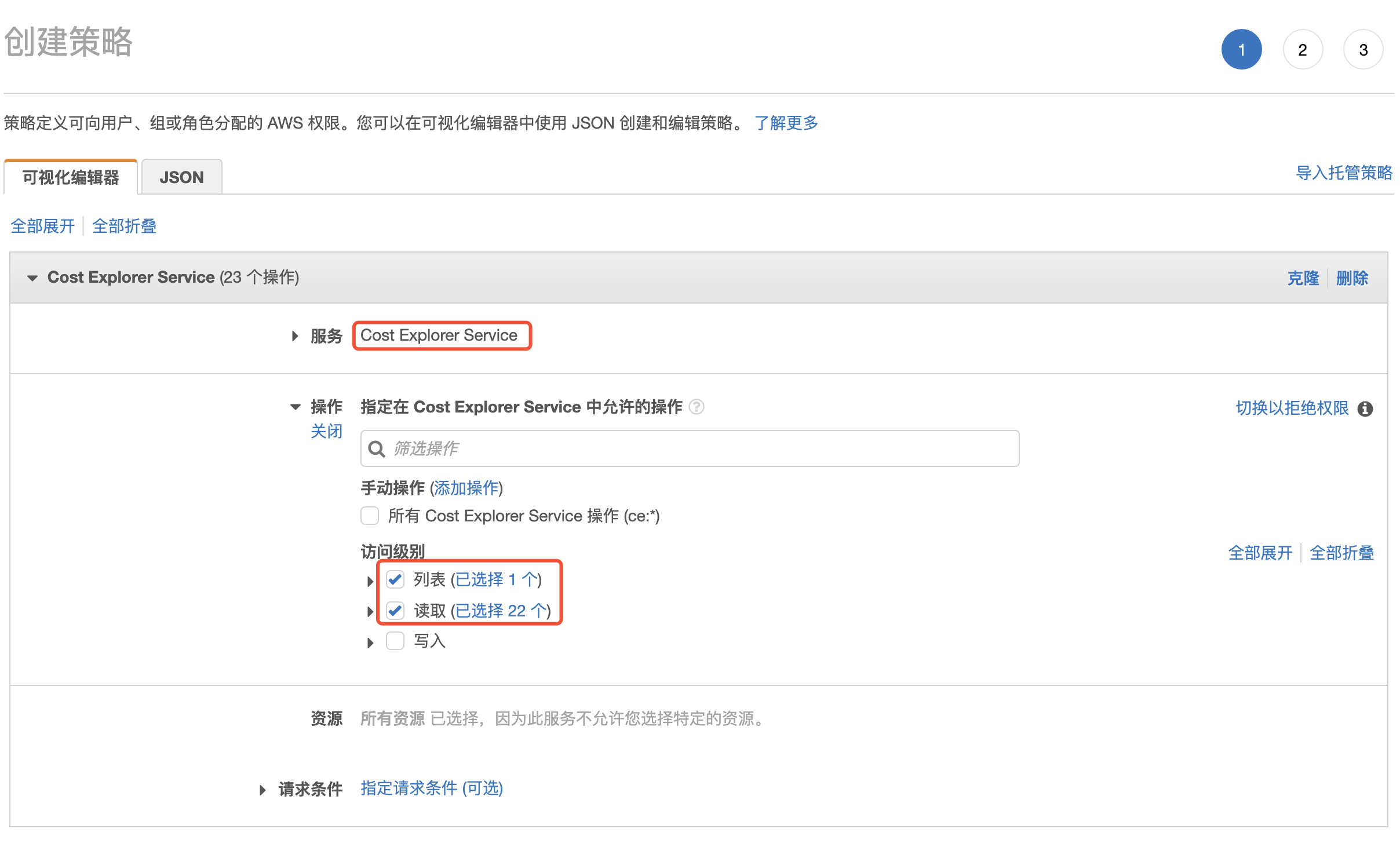Focus the 筛选操作 filter input field

pyautogui.click(x=690, y=448)
